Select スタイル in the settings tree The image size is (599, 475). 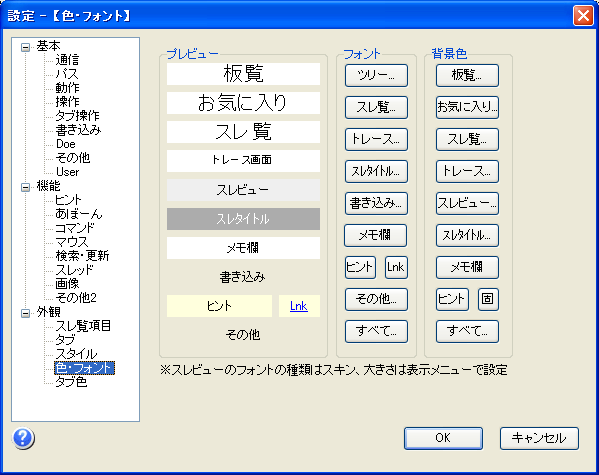(76, 354)
